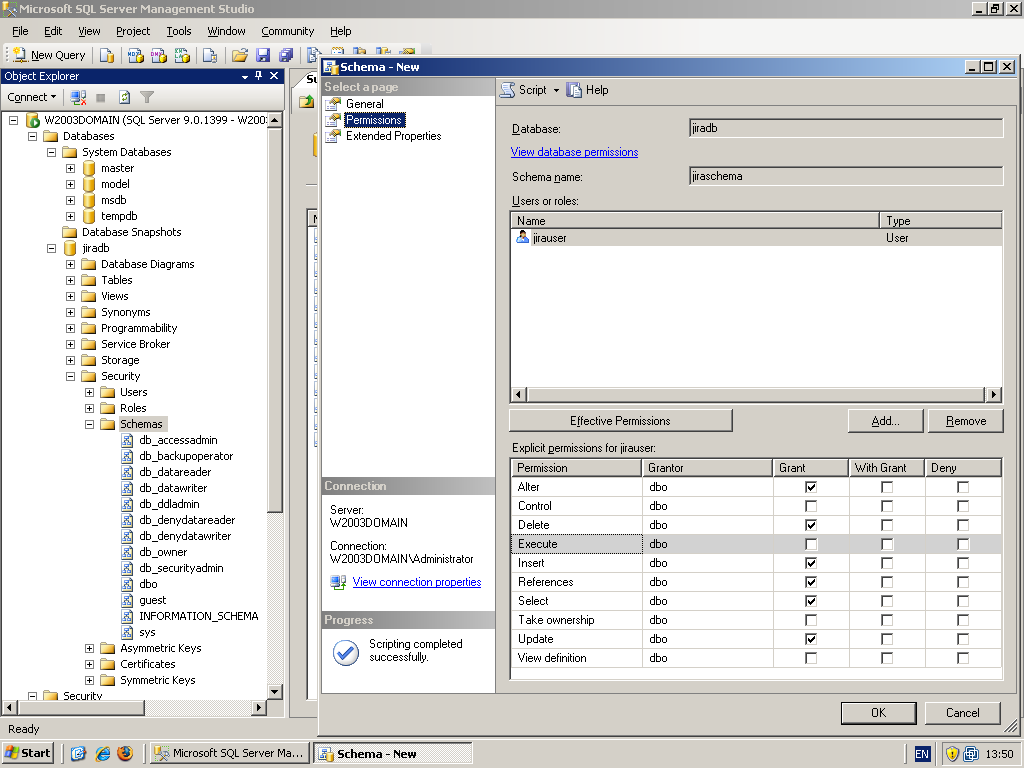The image size is (1024, 768).
Task: Check Grant for Execute permission
Action: point(811,544)
